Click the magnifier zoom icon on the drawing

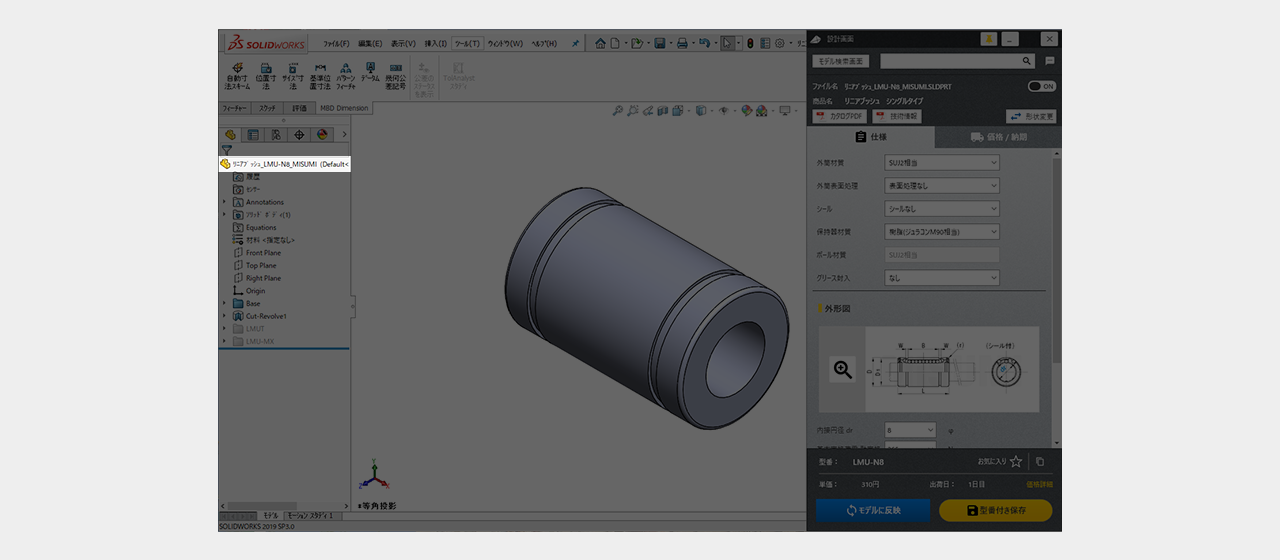pos(843,370)
